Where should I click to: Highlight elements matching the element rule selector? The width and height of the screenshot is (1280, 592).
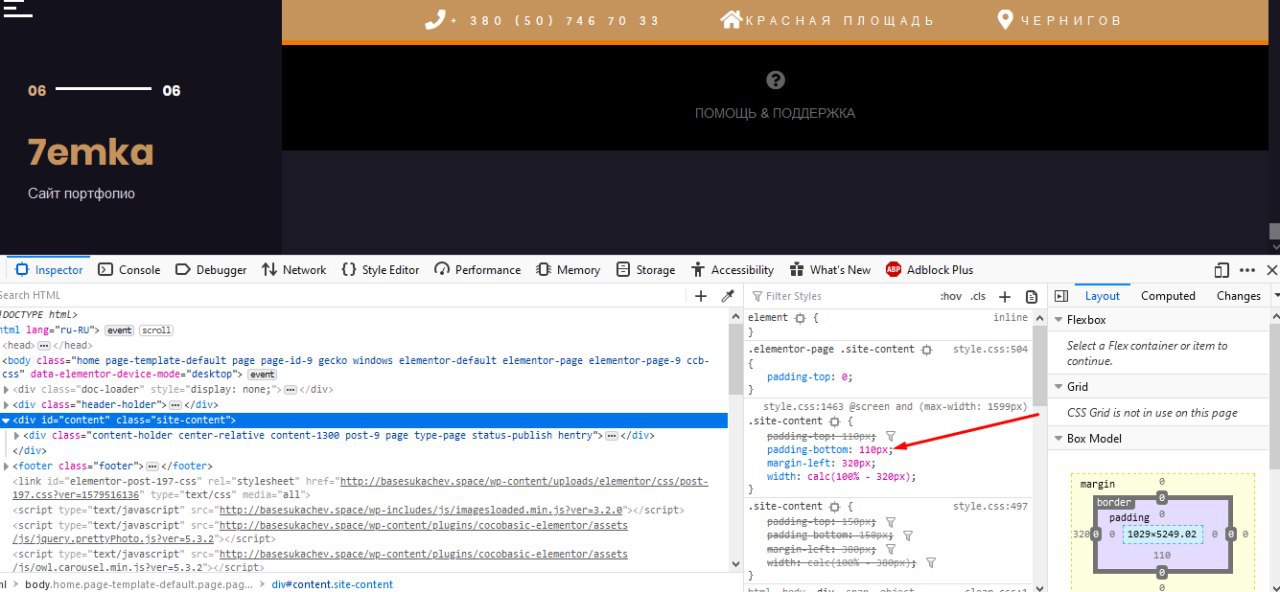[x=799, y=318]
